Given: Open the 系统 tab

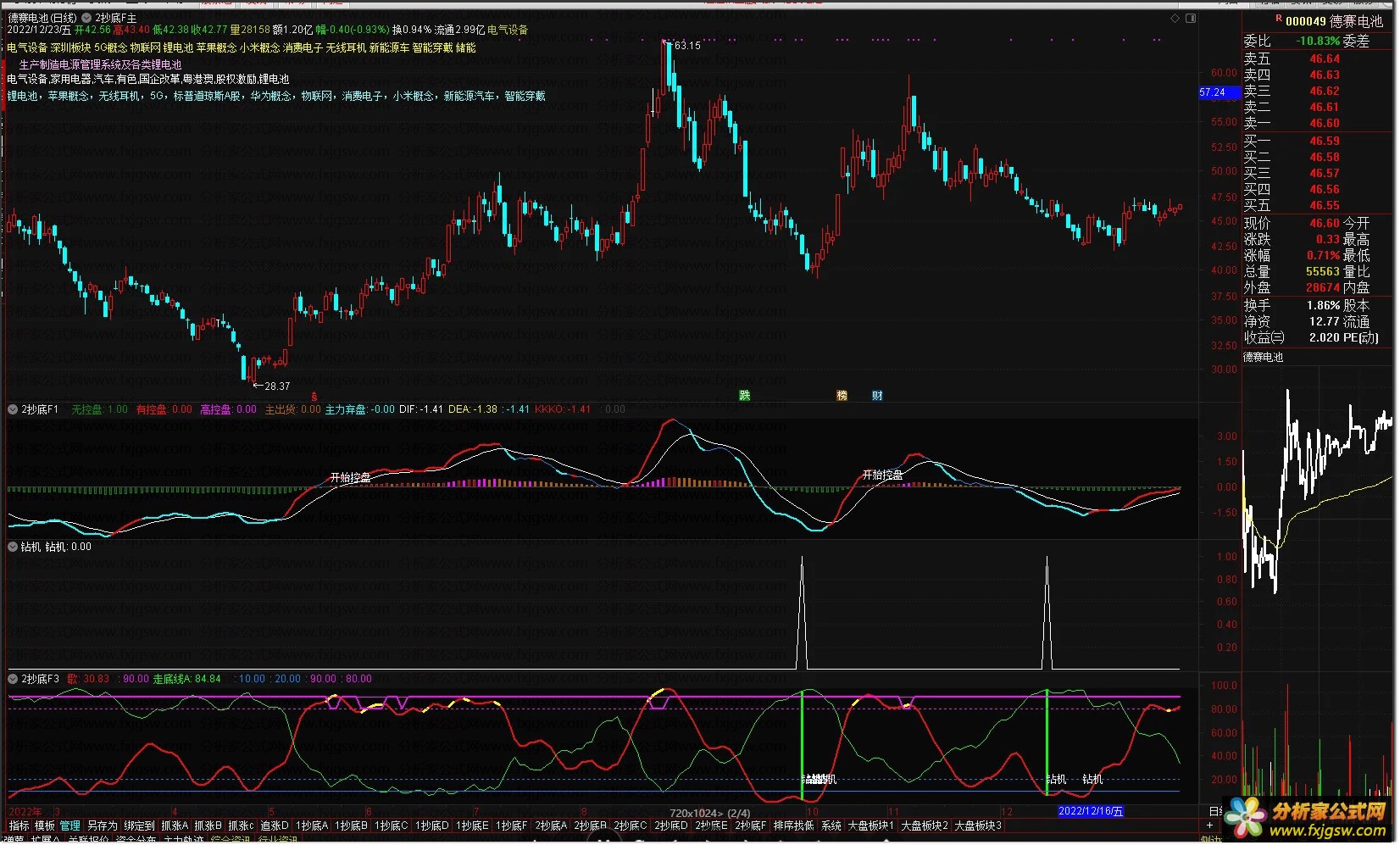Looking at the screenshot, I should 831,826.
